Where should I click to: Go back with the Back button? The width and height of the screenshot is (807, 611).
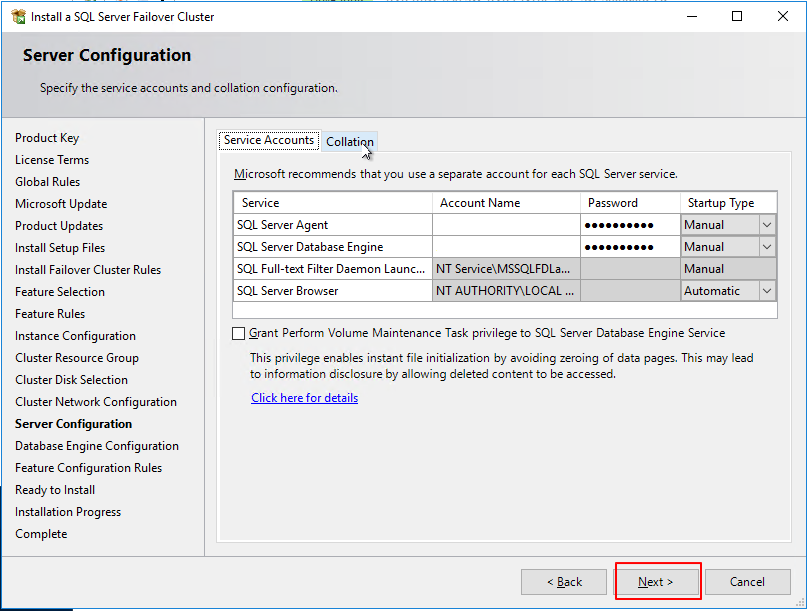click(564, 582)
